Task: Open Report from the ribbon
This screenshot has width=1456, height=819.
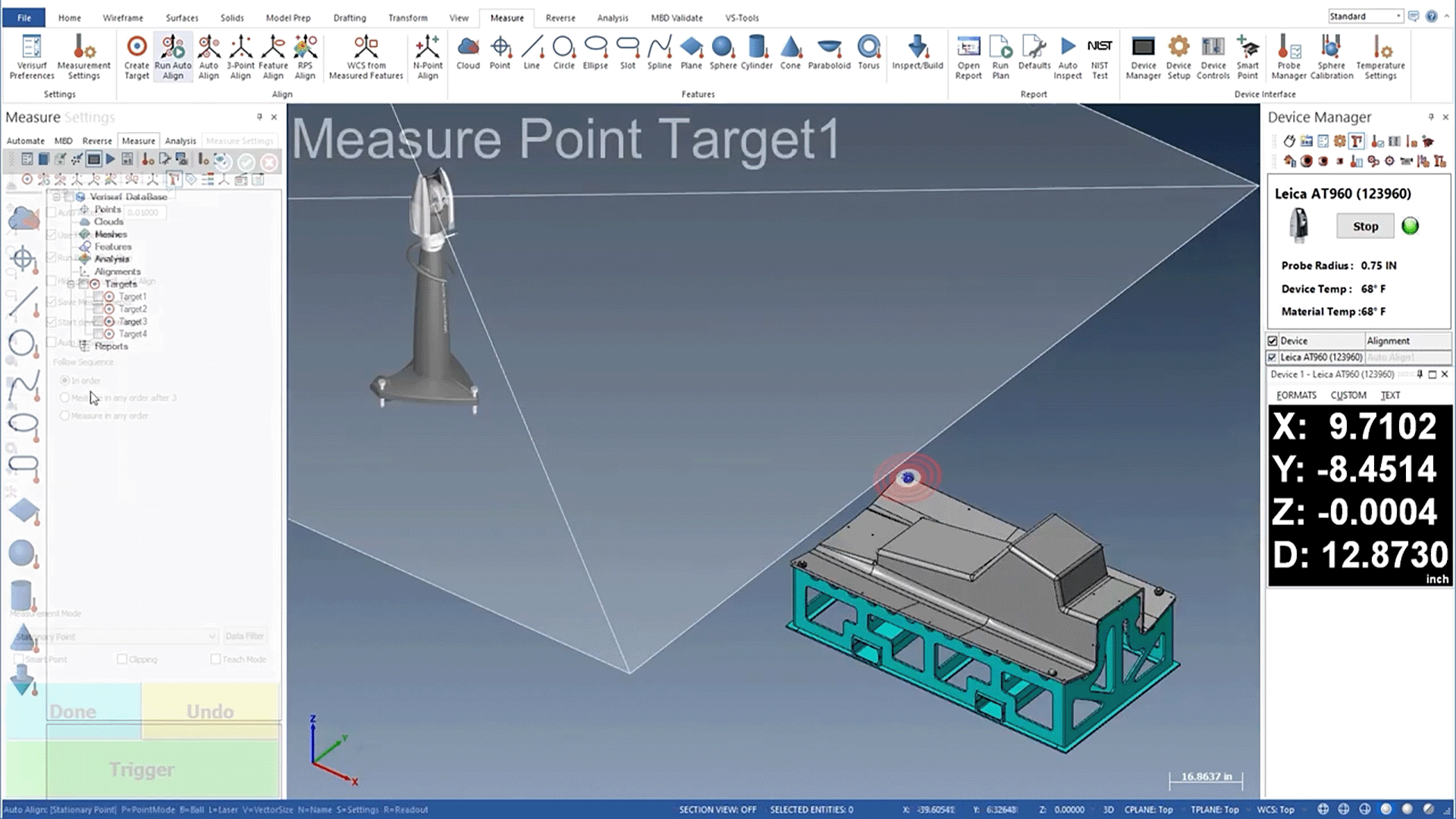Action: click(x=968, y=57)
